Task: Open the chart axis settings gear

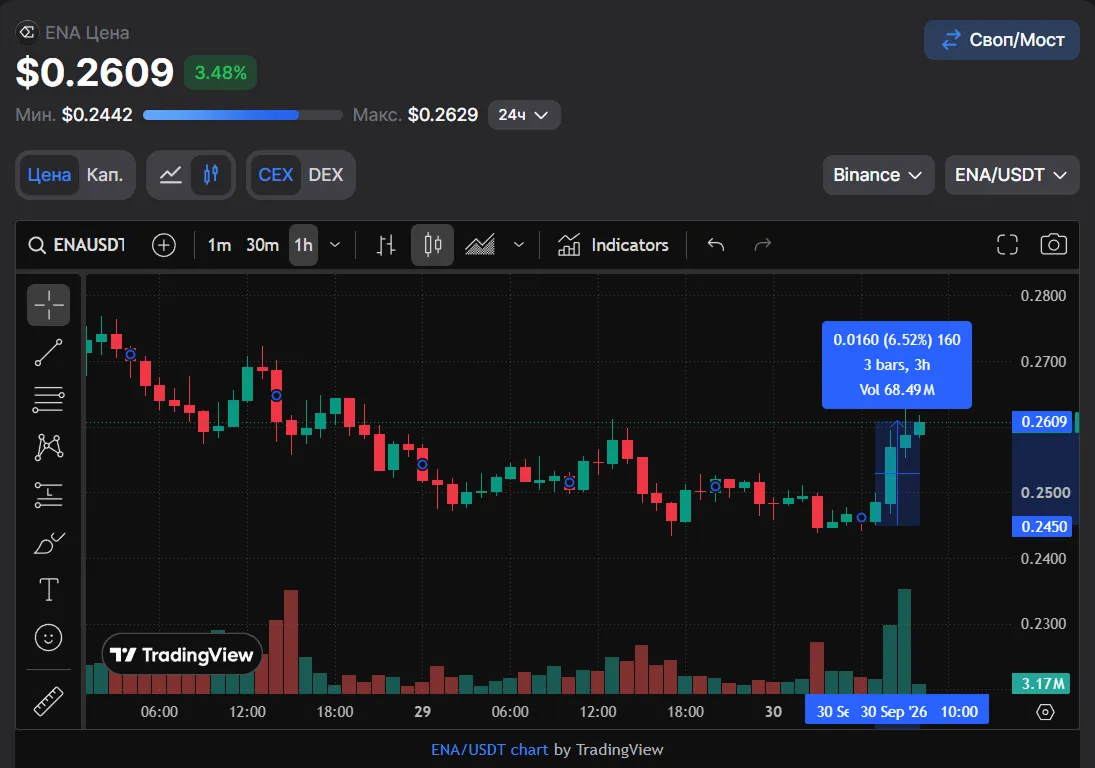Action: coord(1045,712)
